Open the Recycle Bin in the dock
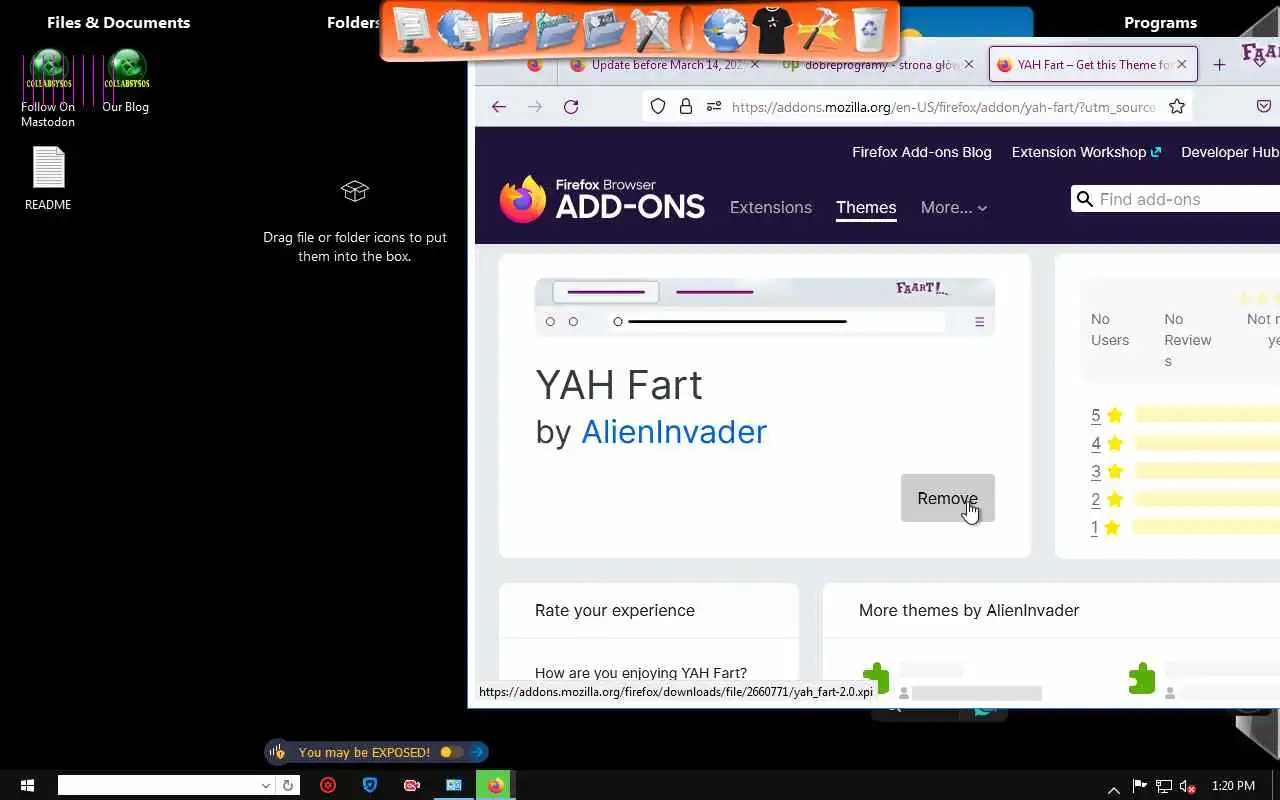The height and width of the screenshot is (800, 1280). (x=869, y=30)
